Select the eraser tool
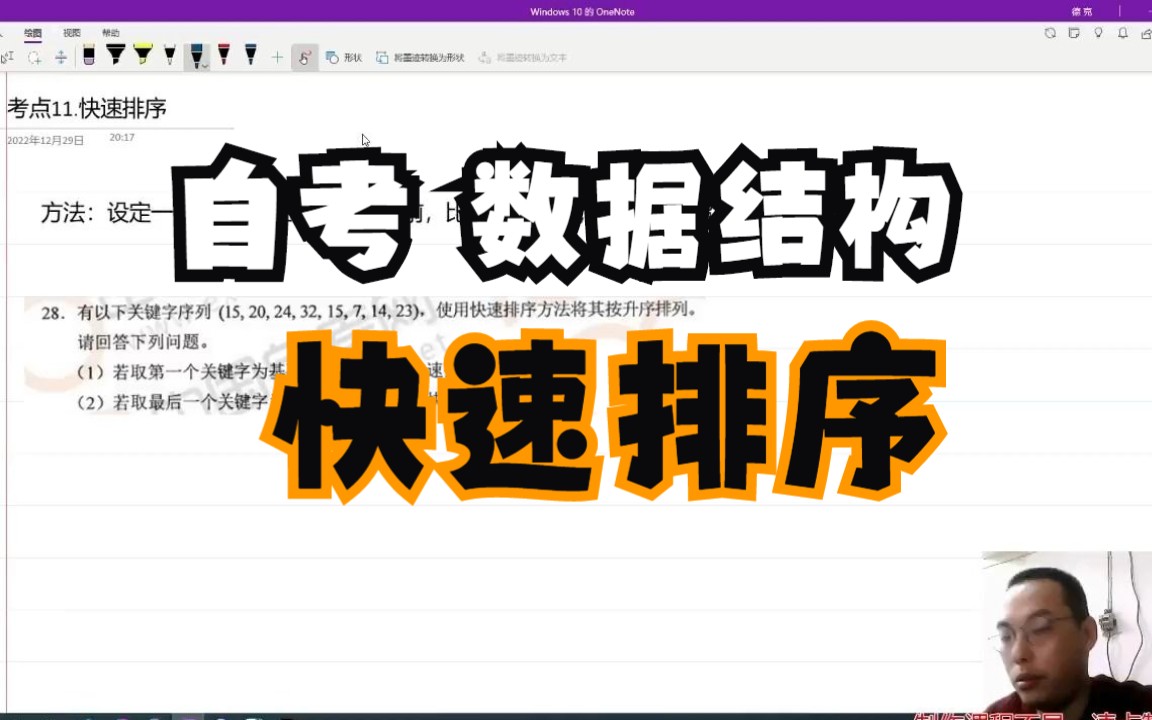Image resolution: width=1152 pixels, height=720 pixels. tap(89, 57)
